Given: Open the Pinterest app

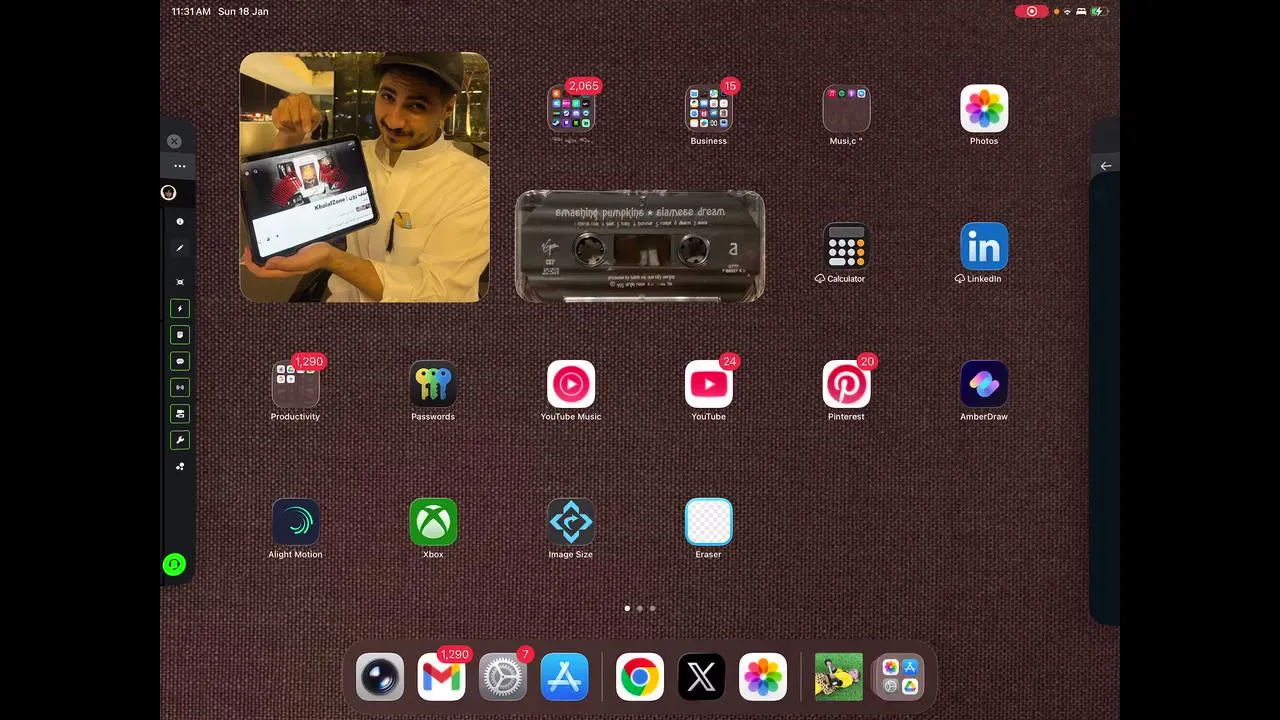Looking at the screenshot, I should point(846,385).
